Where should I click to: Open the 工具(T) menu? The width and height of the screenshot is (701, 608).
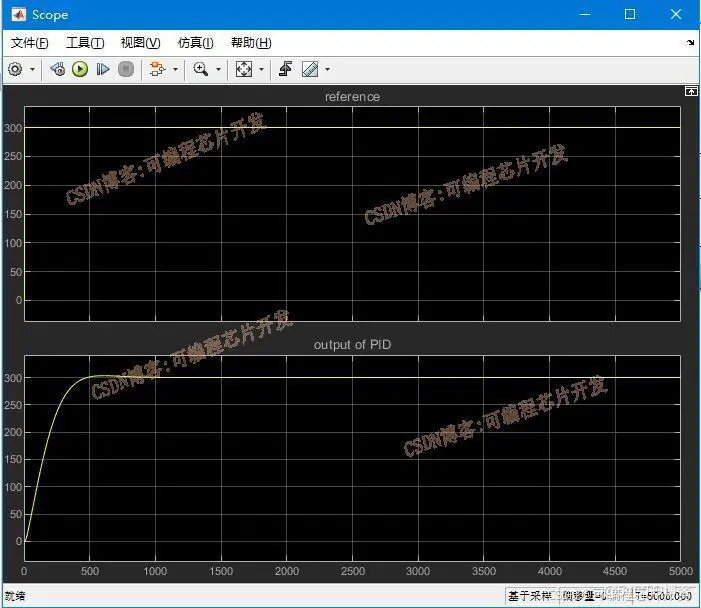click(85, 43)
